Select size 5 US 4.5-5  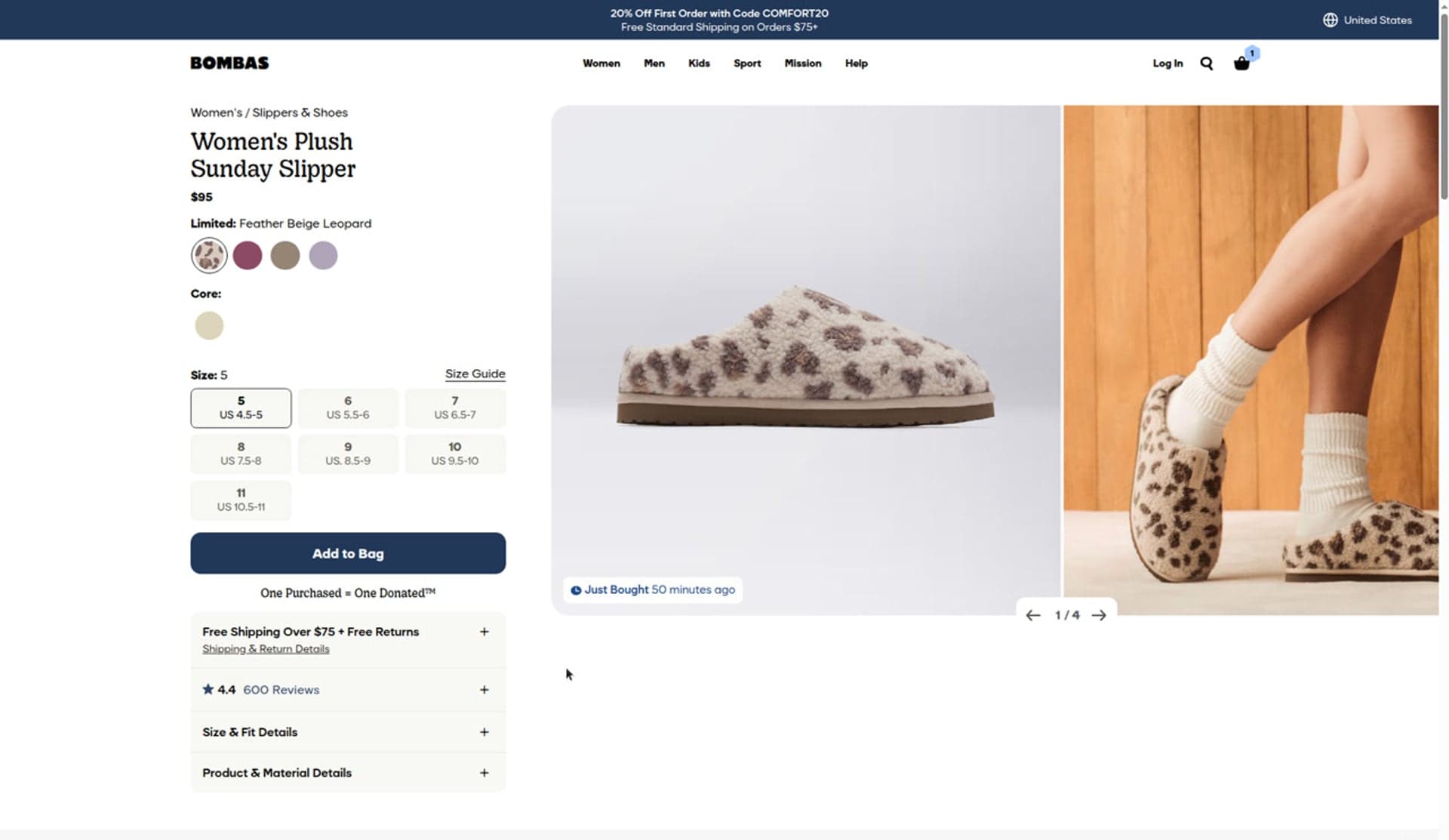241,408
